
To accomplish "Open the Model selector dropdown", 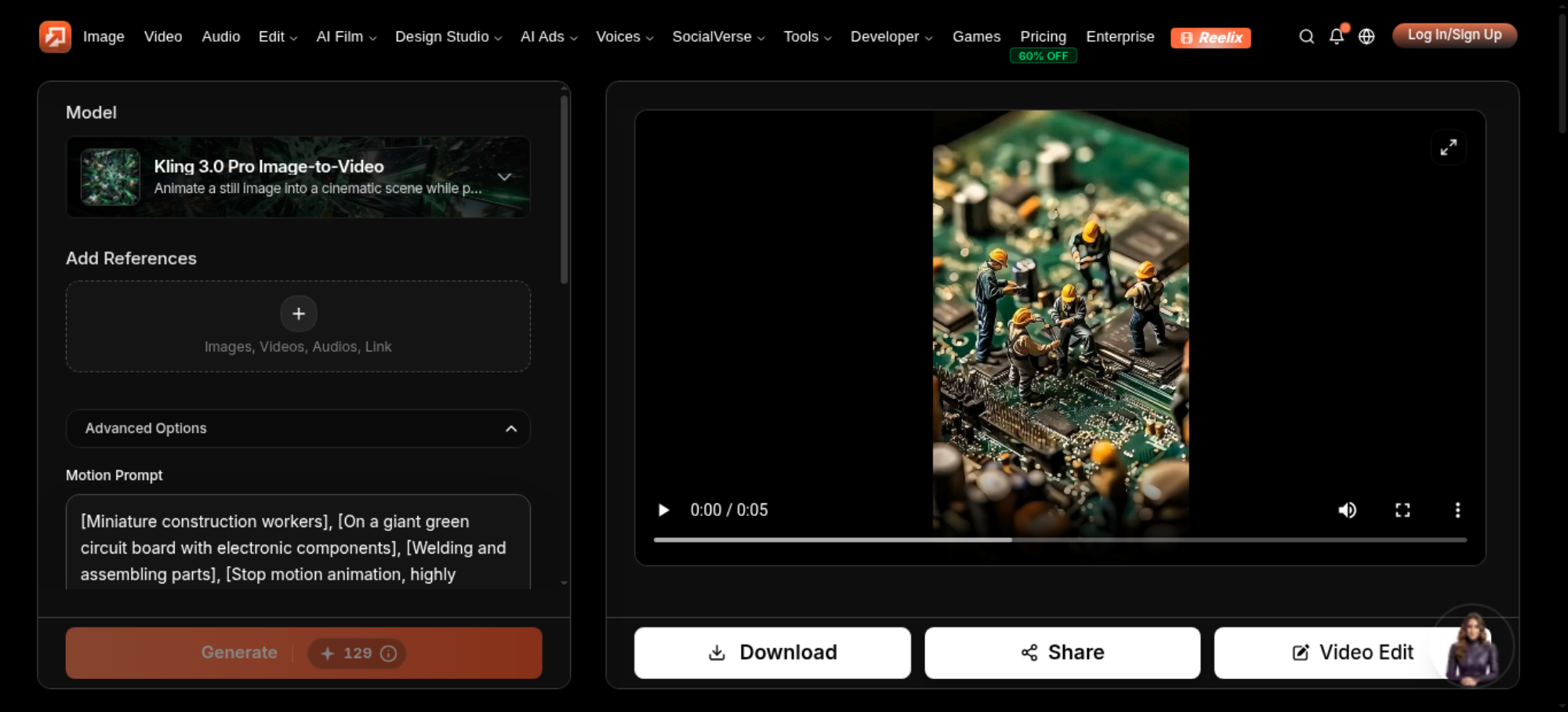I will [298, 177].
